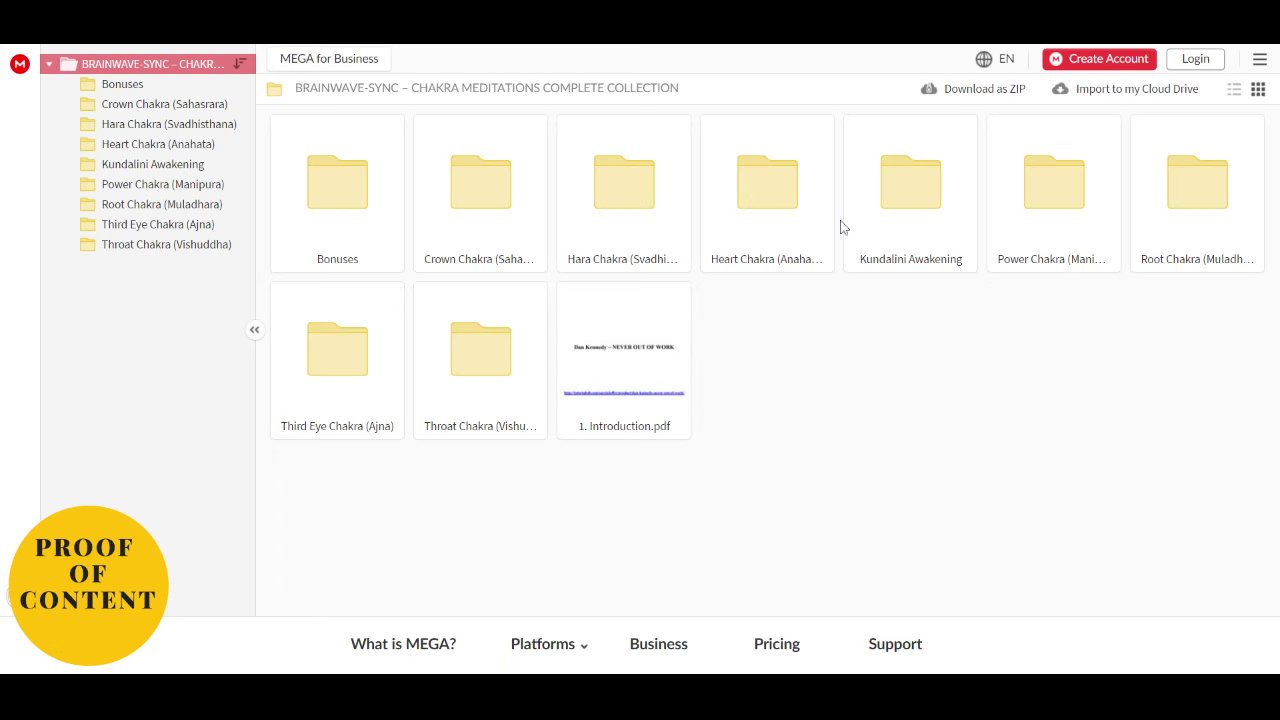Open the Third Eye Chakra folder tile
The image size is (1280, 720).
[337, 360]
